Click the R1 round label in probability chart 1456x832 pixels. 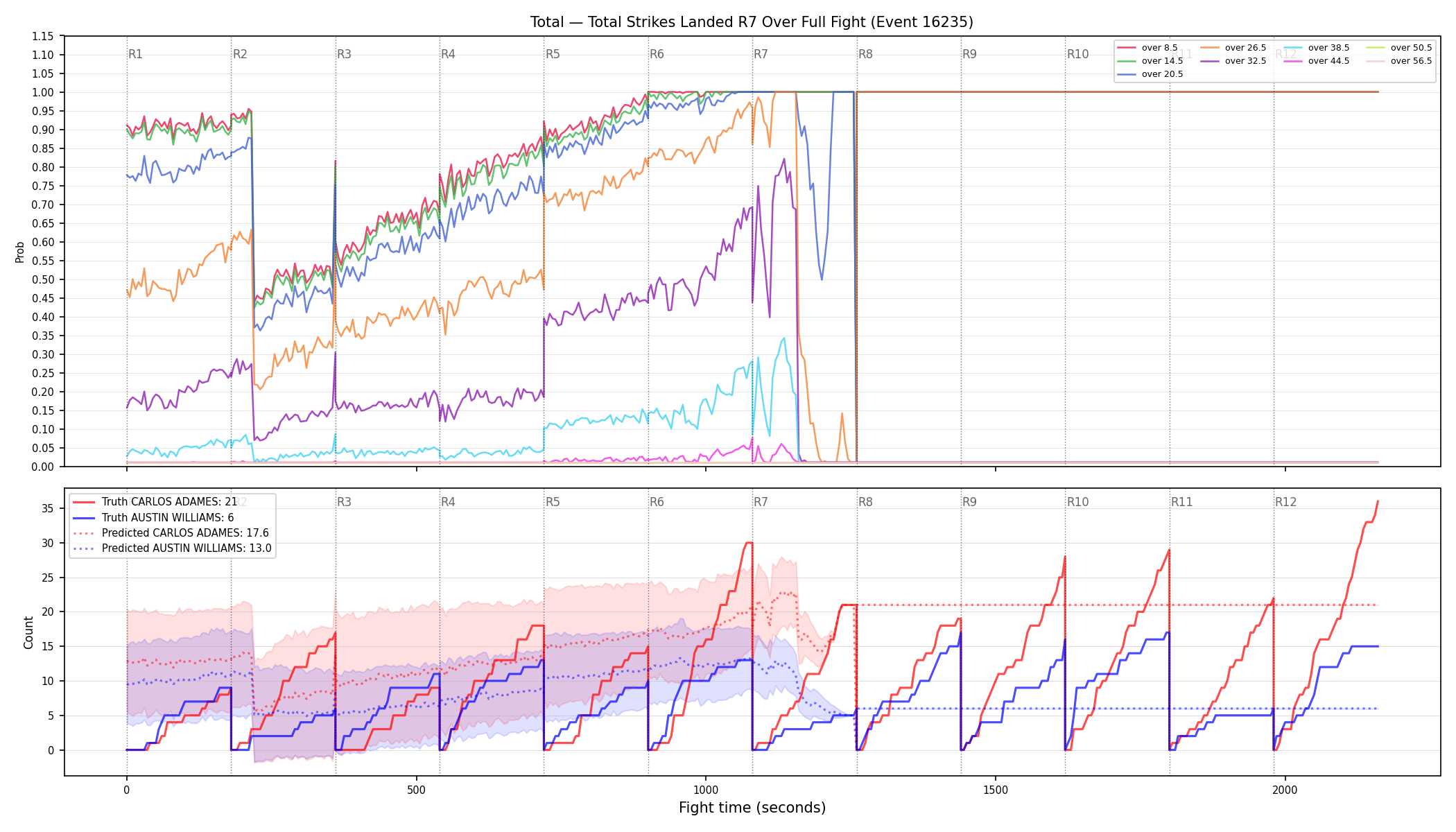pyautogui.click(x=135, y=54)
